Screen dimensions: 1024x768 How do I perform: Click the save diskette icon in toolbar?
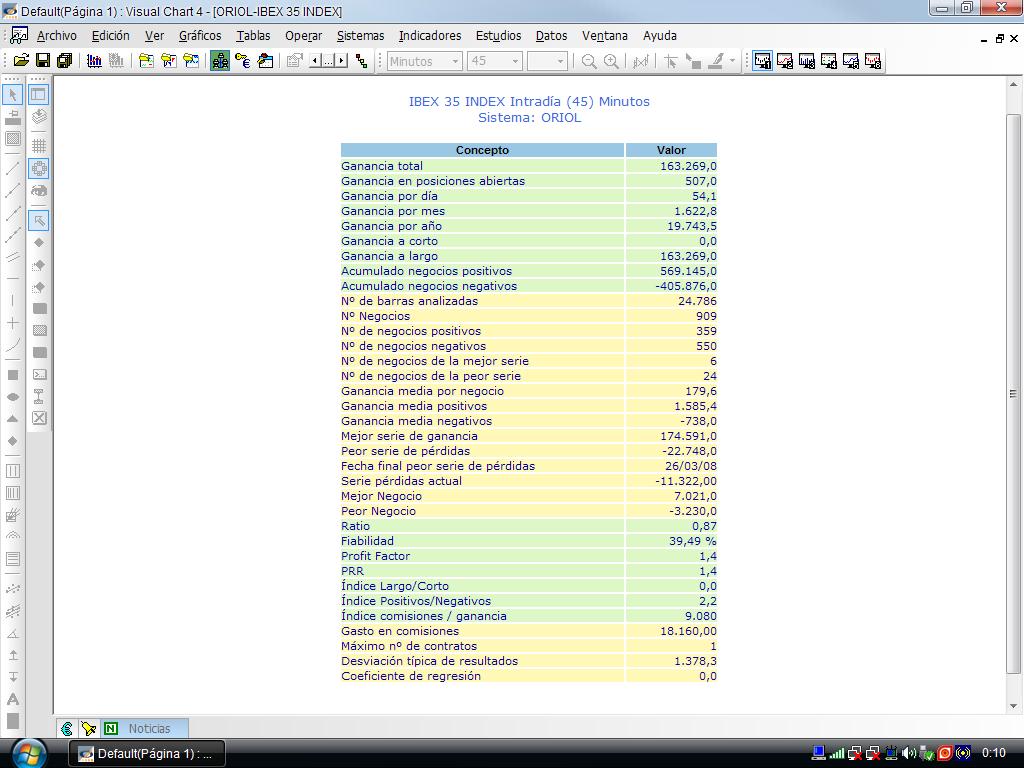(42, 61)
